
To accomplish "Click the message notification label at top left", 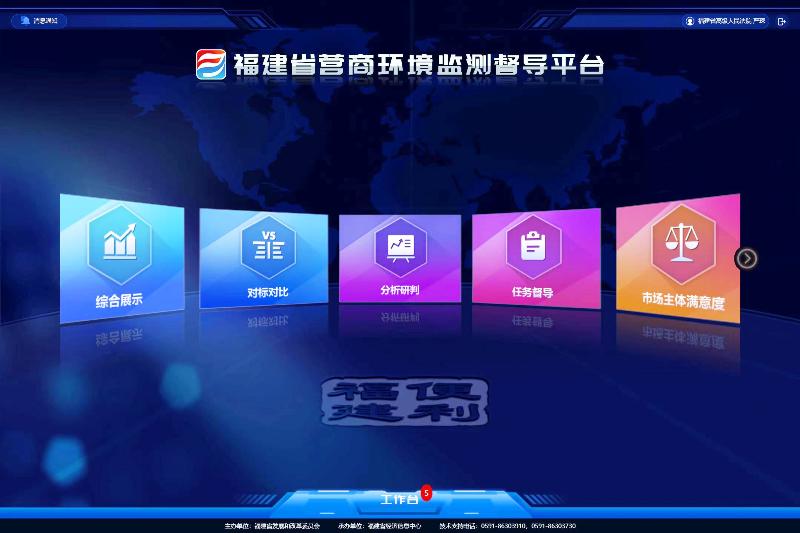I will click(46, 20).
